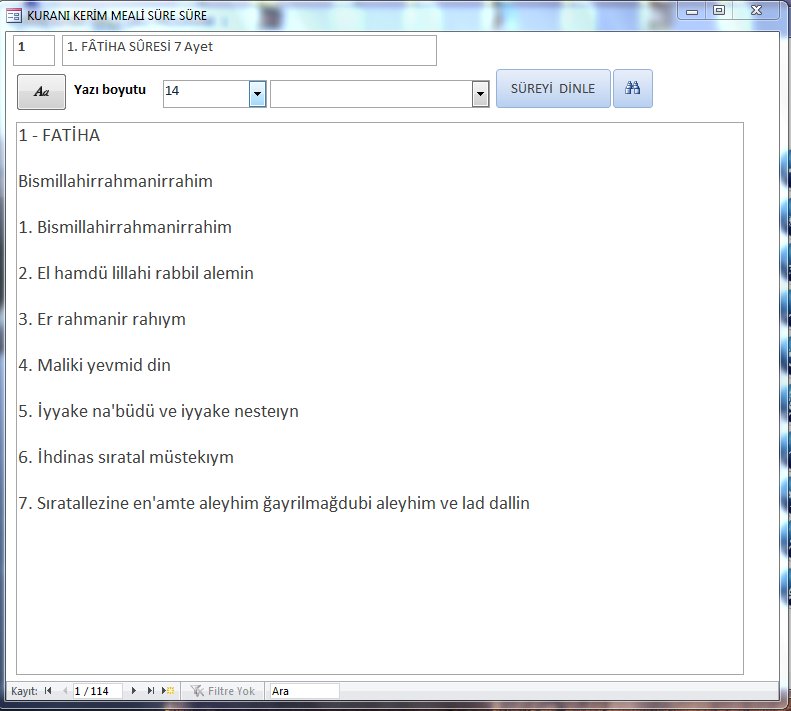Click the font size value 14 field

[x=205, y=94]
